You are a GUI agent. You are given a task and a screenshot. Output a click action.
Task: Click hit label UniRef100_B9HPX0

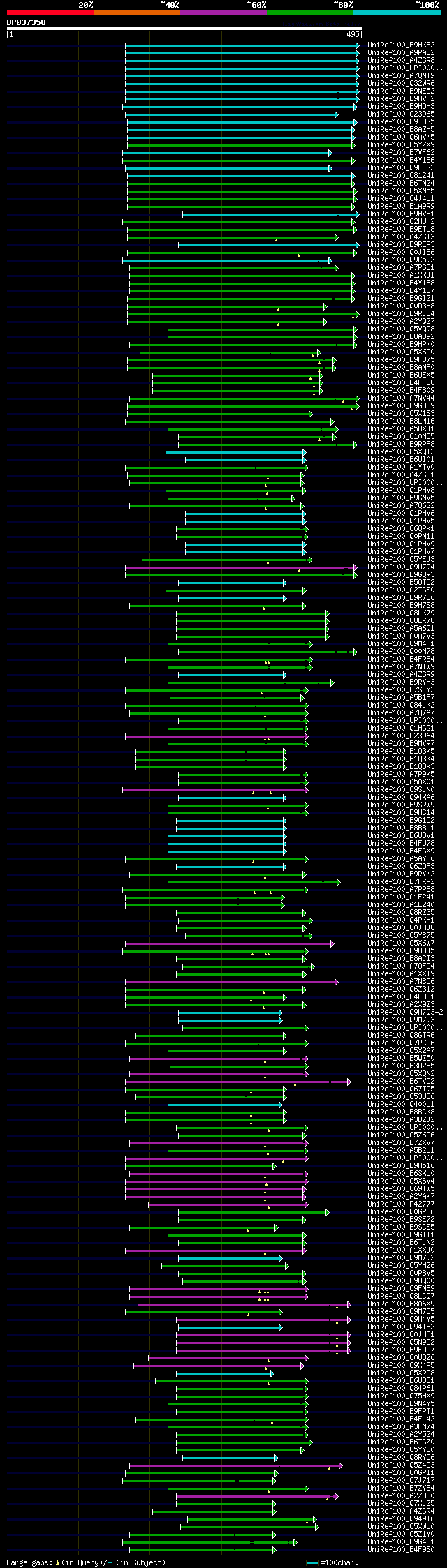[x=401, y=344]
